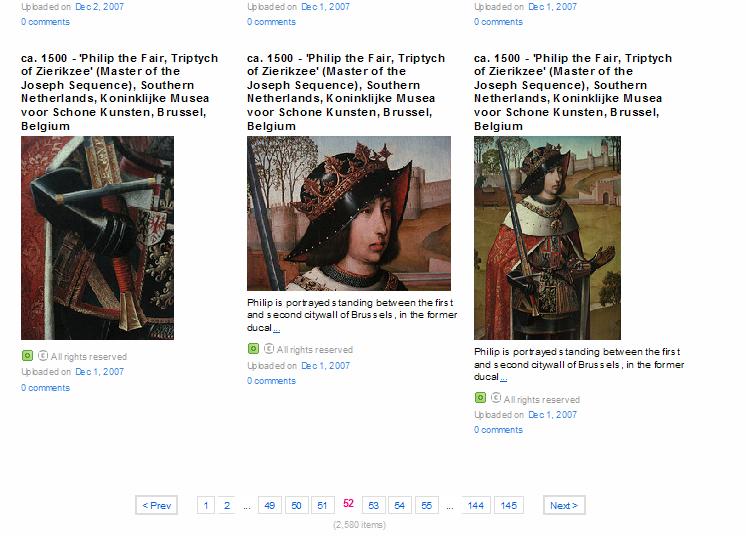Go to previous page with Prev button
746x536 pixels.
point(157,505)
